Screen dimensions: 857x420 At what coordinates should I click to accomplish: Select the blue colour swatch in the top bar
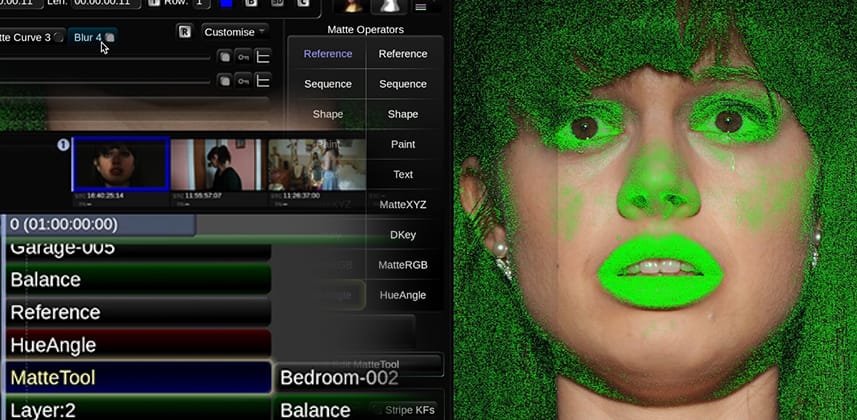[x=226, y=3]
